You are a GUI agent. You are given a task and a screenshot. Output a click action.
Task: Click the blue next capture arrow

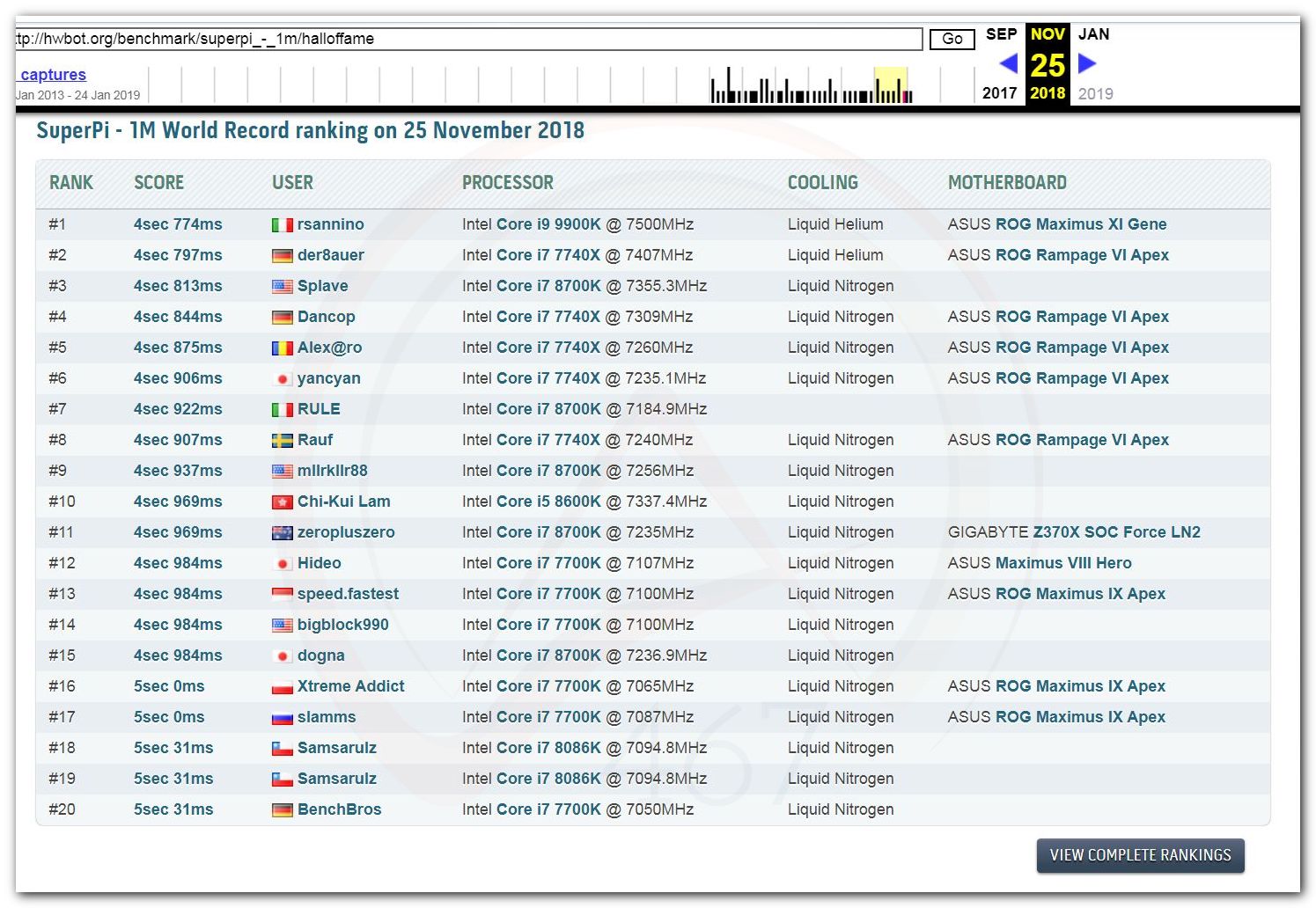(x=1087, y=63)
